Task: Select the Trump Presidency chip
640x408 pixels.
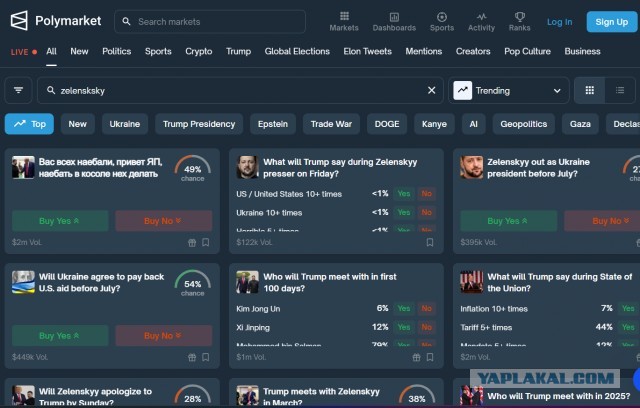Action: tap(199, 124)
